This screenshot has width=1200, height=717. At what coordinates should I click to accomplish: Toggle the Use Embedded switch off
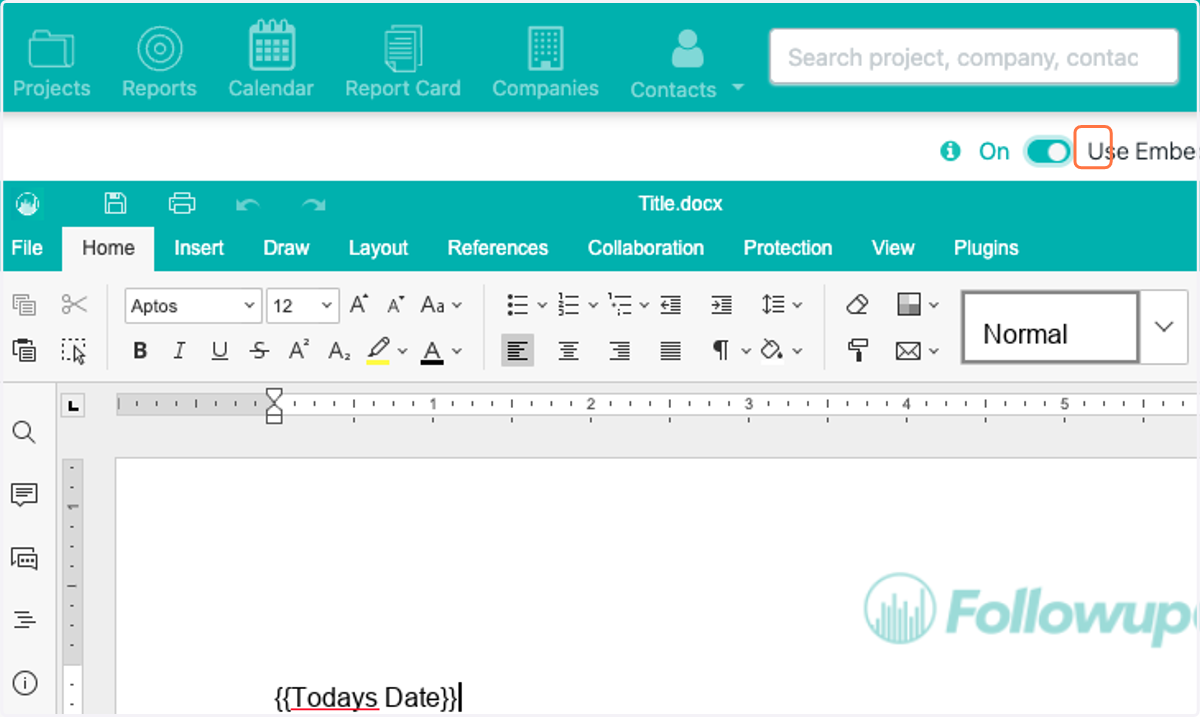click(x=1047, y=151)
